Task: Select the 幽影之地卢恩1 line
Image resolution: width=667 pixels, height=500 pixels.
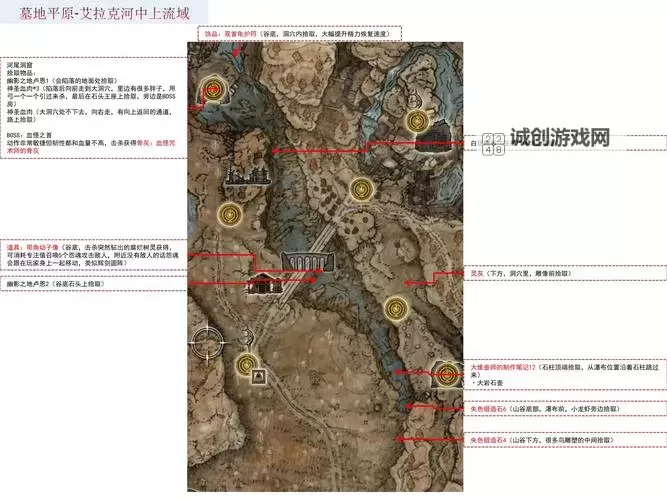Action: (62, 81)
